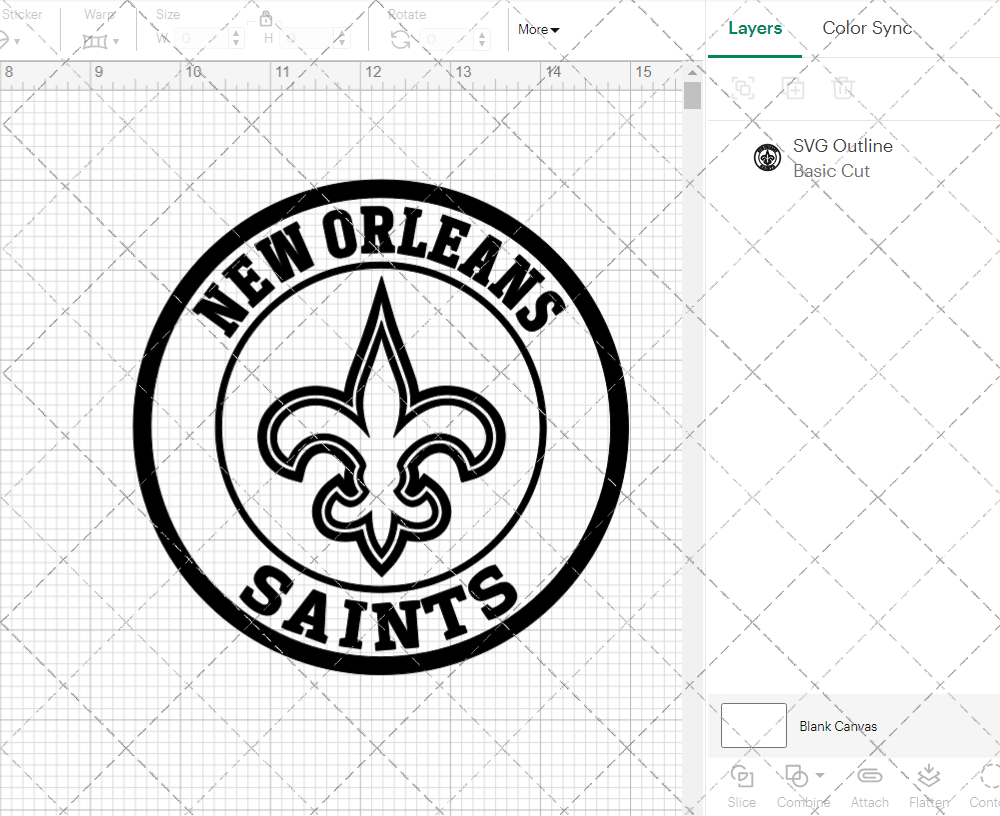Expand the Combine dropdown arrow
The height and width of the screenshot is (816, 1000).
tap(820, 776)
